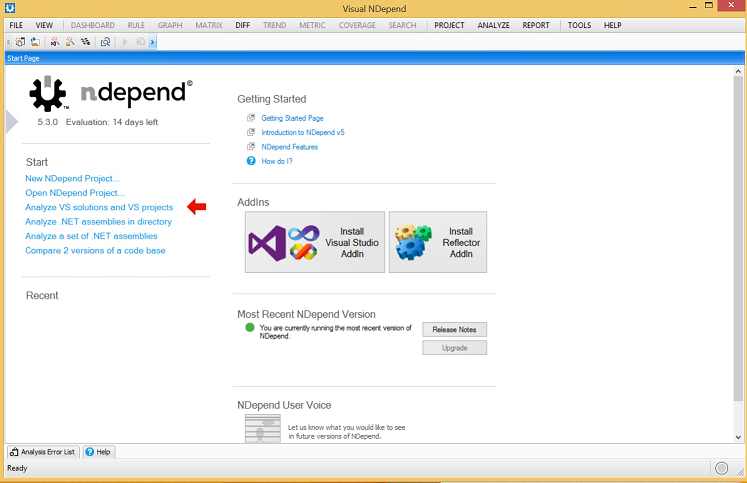Image resolution: width=747 pixels, height=483 pixels.
Task: Click the Install Reflector Addin button
Action: 437,242
